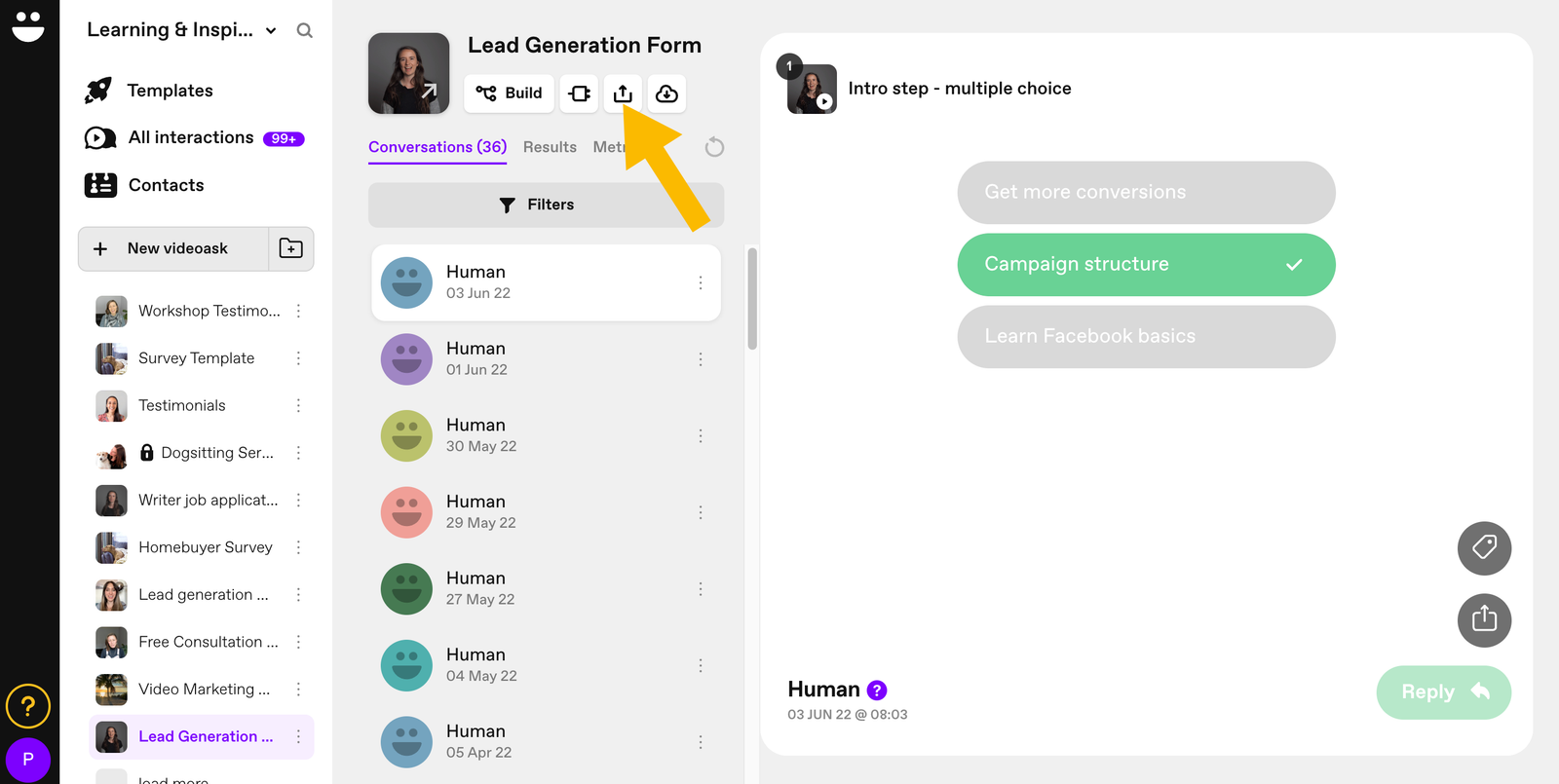
Task: Click the round share response button
Action: click(x=1484, y=620)
